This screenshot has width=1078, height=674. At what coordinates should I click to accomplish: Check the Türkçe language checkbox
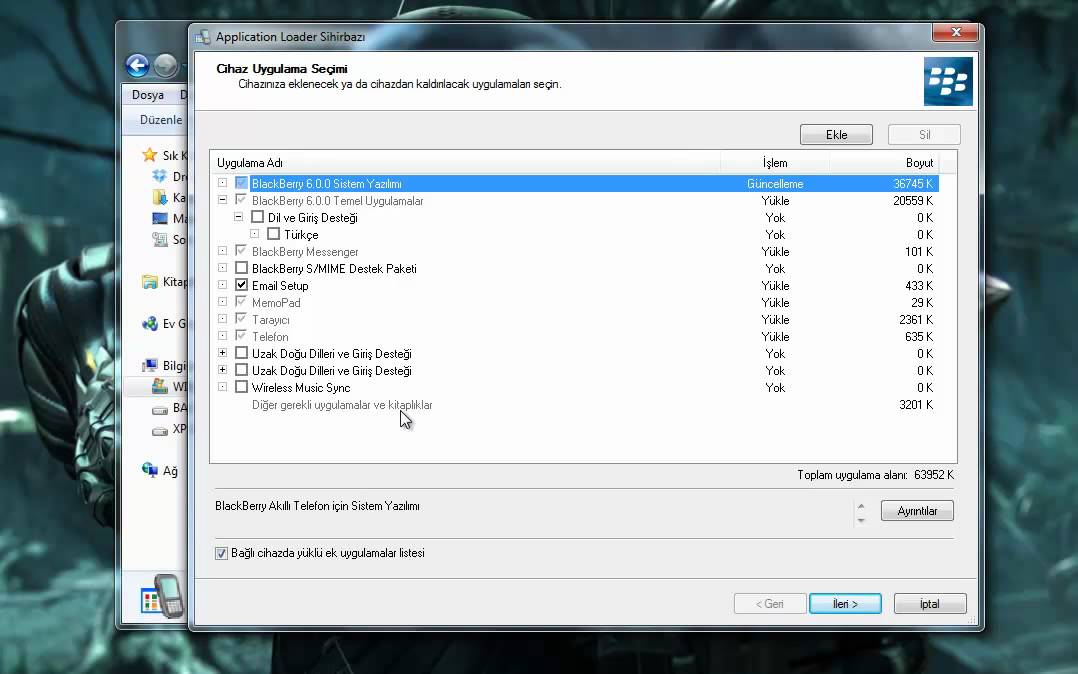(274, 234)
